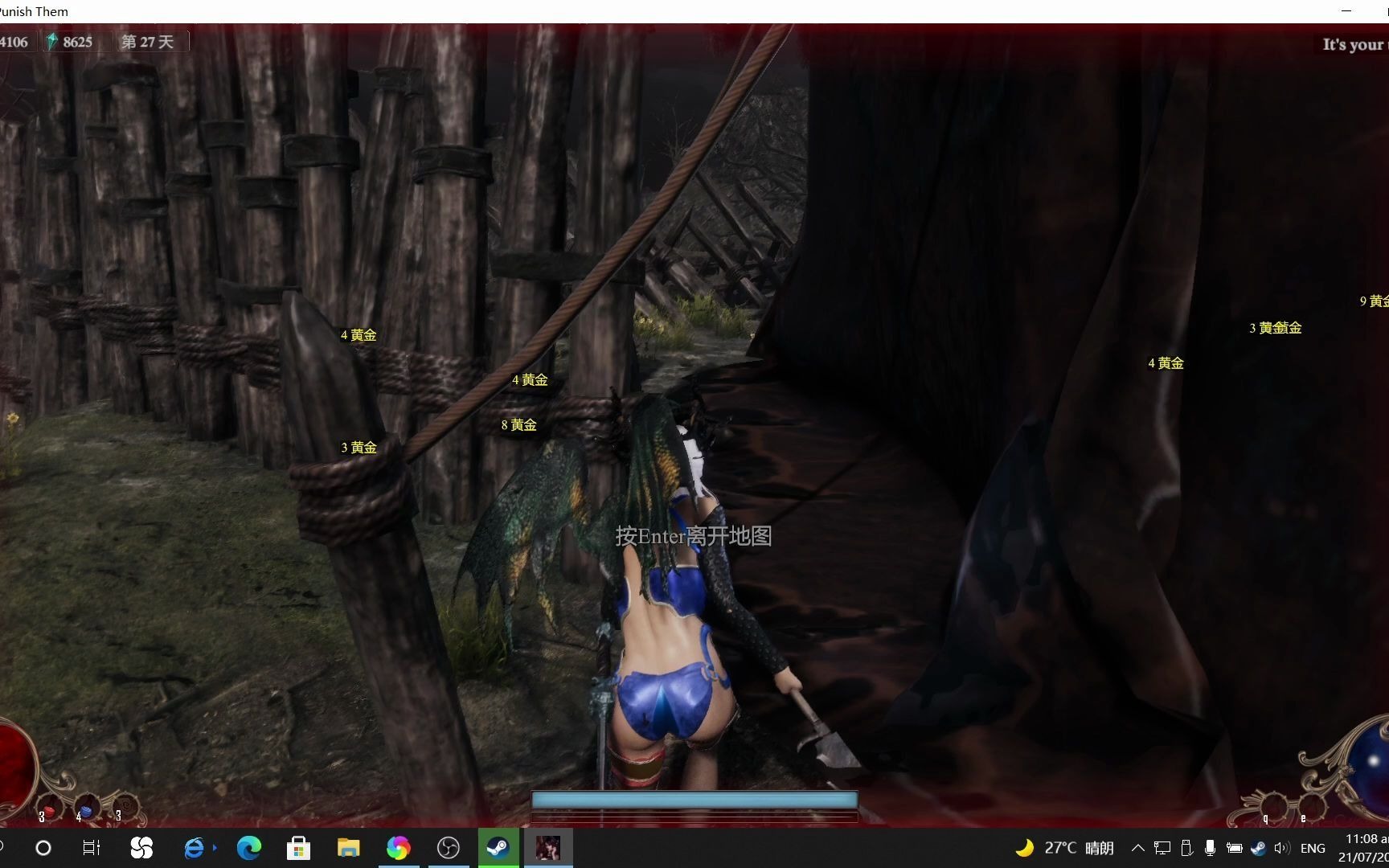1389x868 pixels.
Task: Click the scroll item slot with count 3
Action: 125,808
